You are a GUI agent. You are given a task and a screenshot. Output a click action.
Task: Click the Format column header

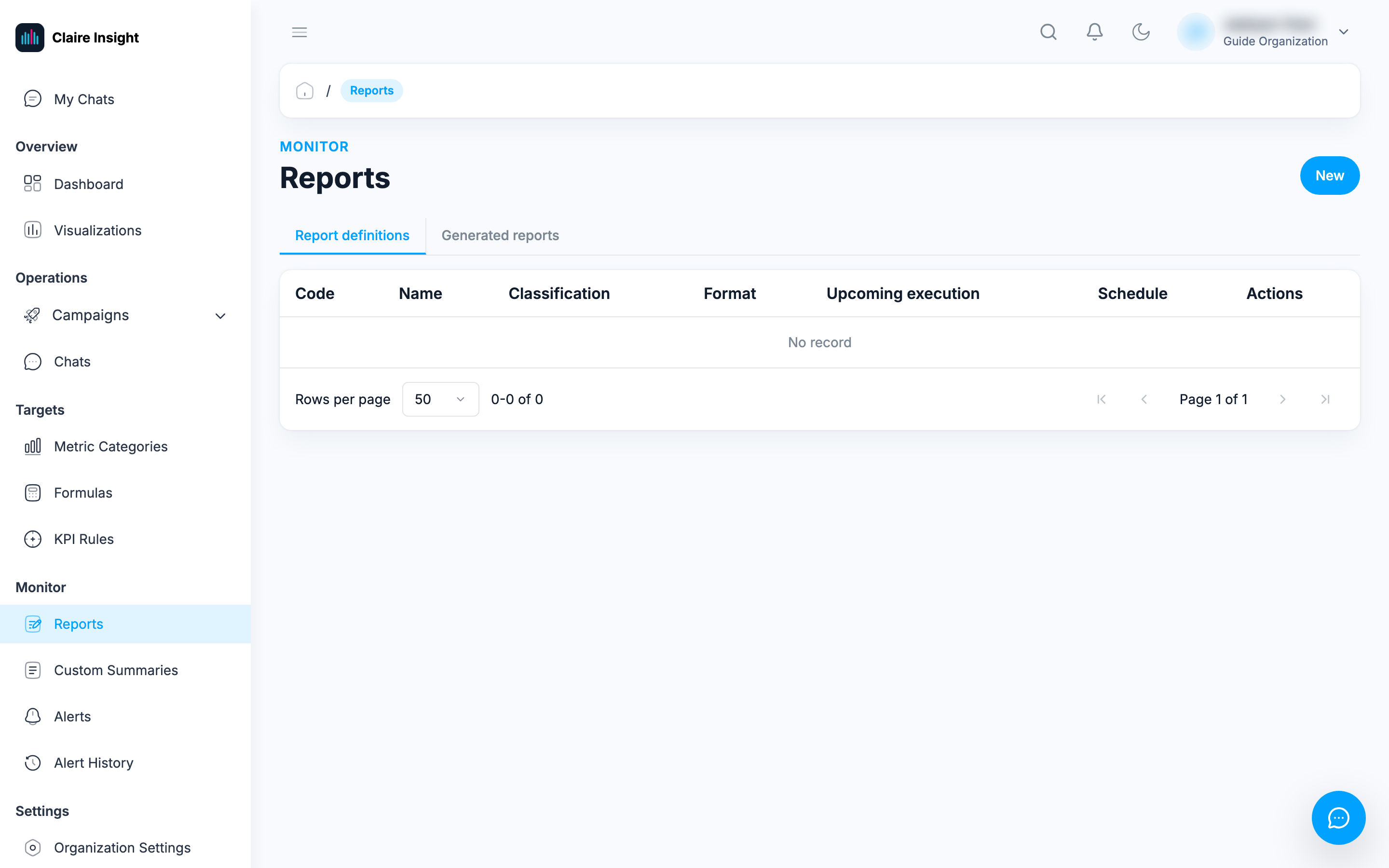tap(730, 293)
